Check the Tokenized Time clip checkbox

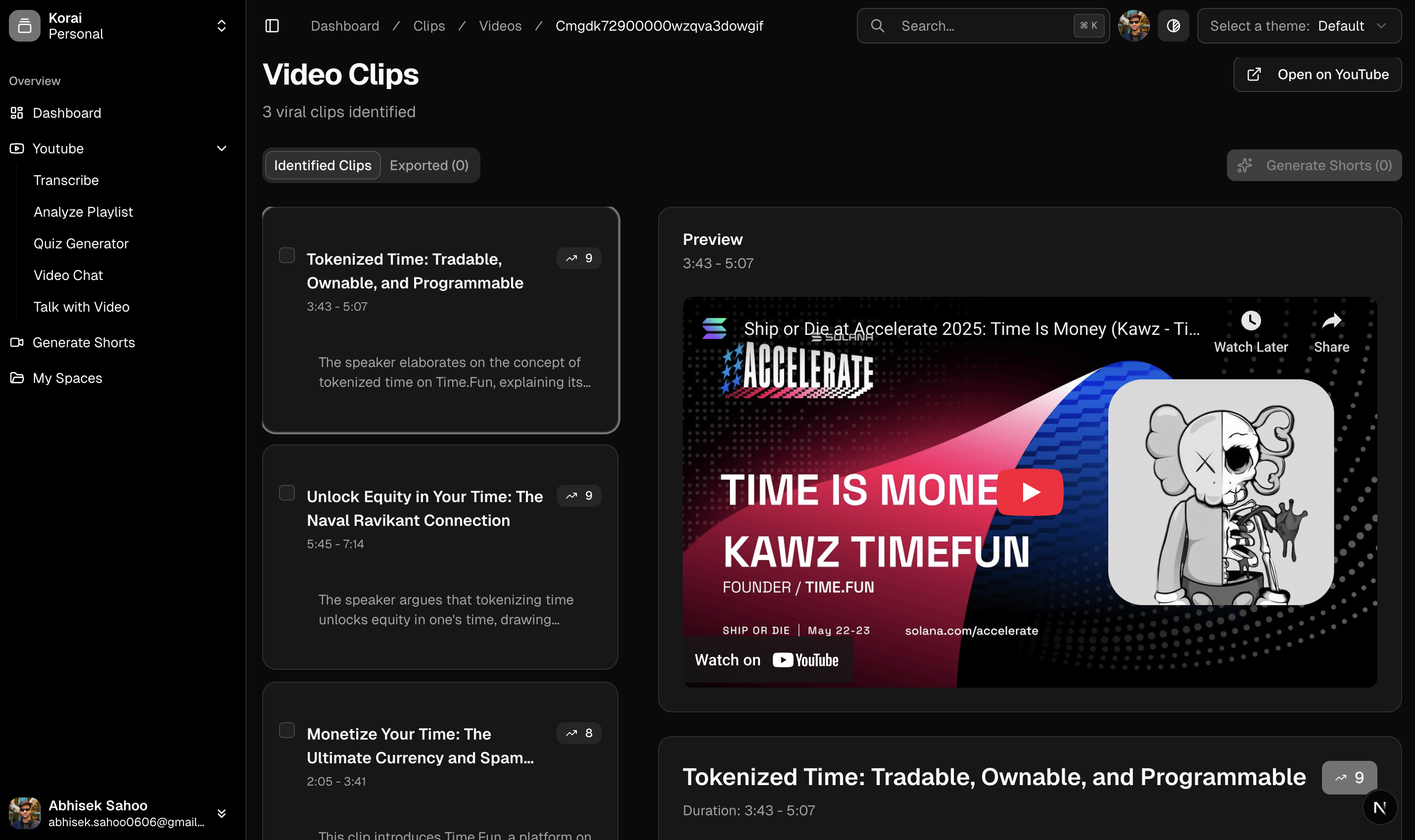coord(287,255)
